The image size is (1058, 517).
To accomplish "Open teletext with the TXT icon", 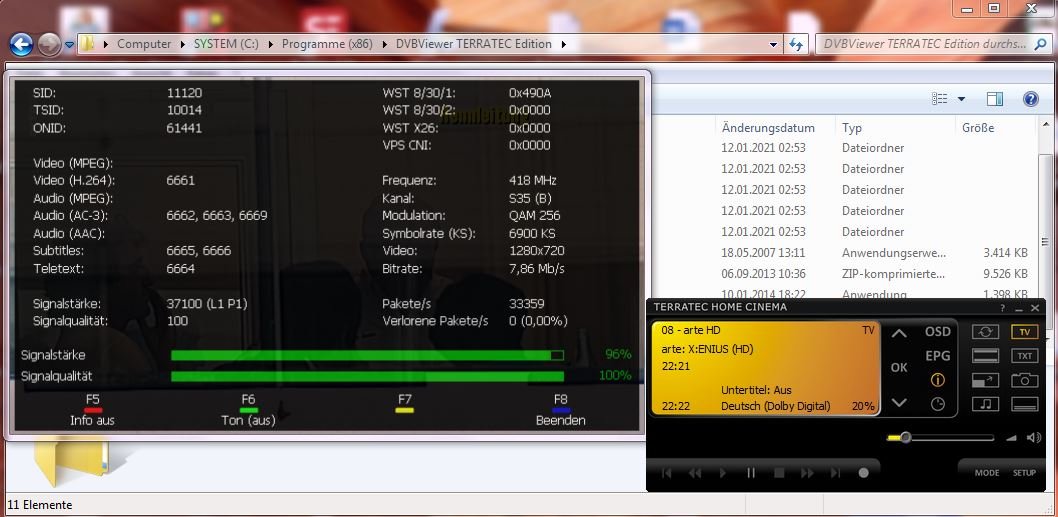I will click(1024, 356).
